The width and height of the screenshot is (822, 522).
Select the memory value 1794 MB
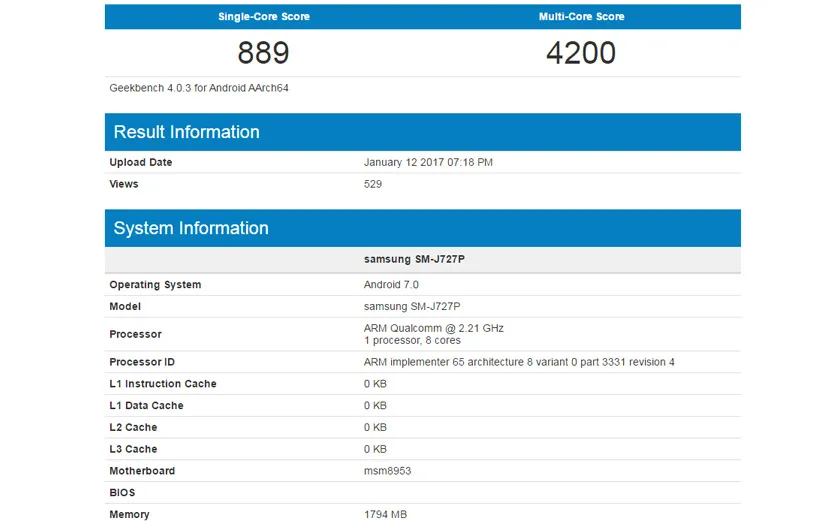tap(386, 515)
